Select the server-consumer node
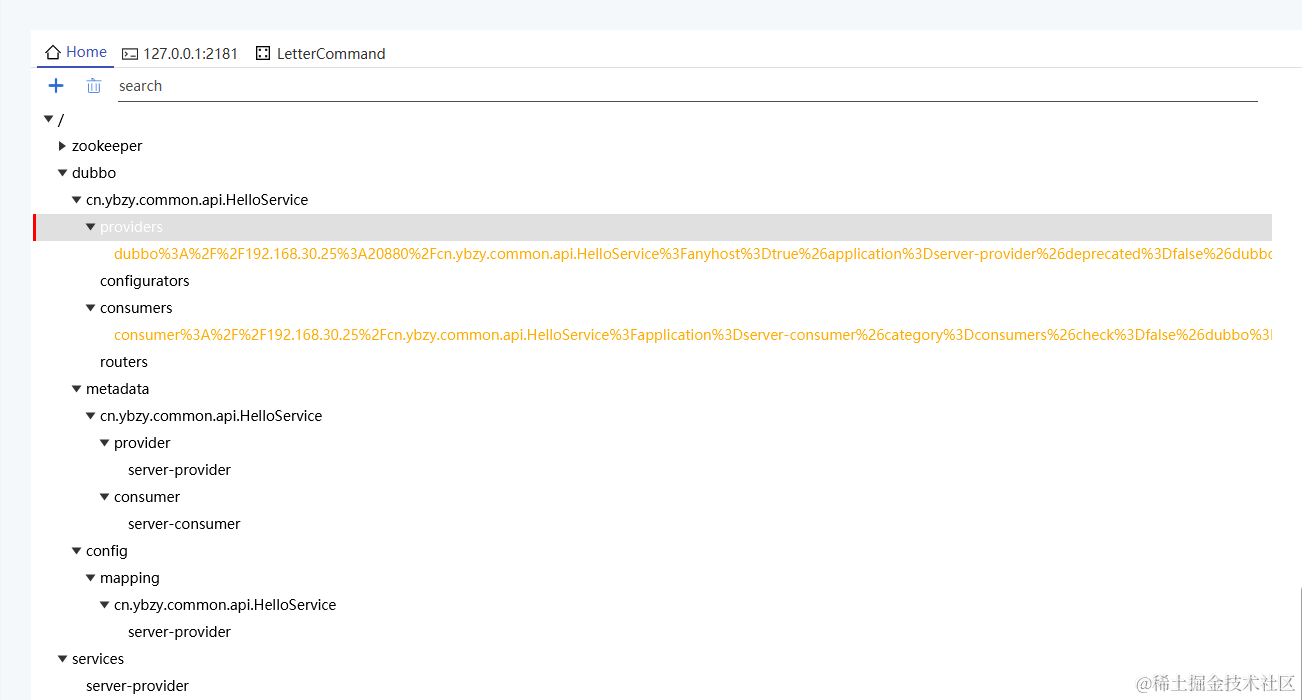The height and width of the screenshot is (700, 1302). point(184,524)
